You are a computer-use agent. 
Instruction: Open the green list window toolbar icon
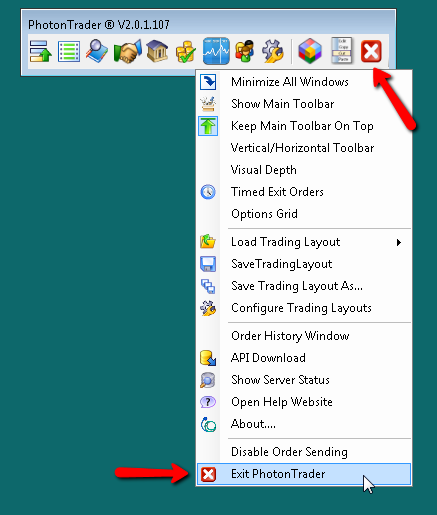(69, 51)
